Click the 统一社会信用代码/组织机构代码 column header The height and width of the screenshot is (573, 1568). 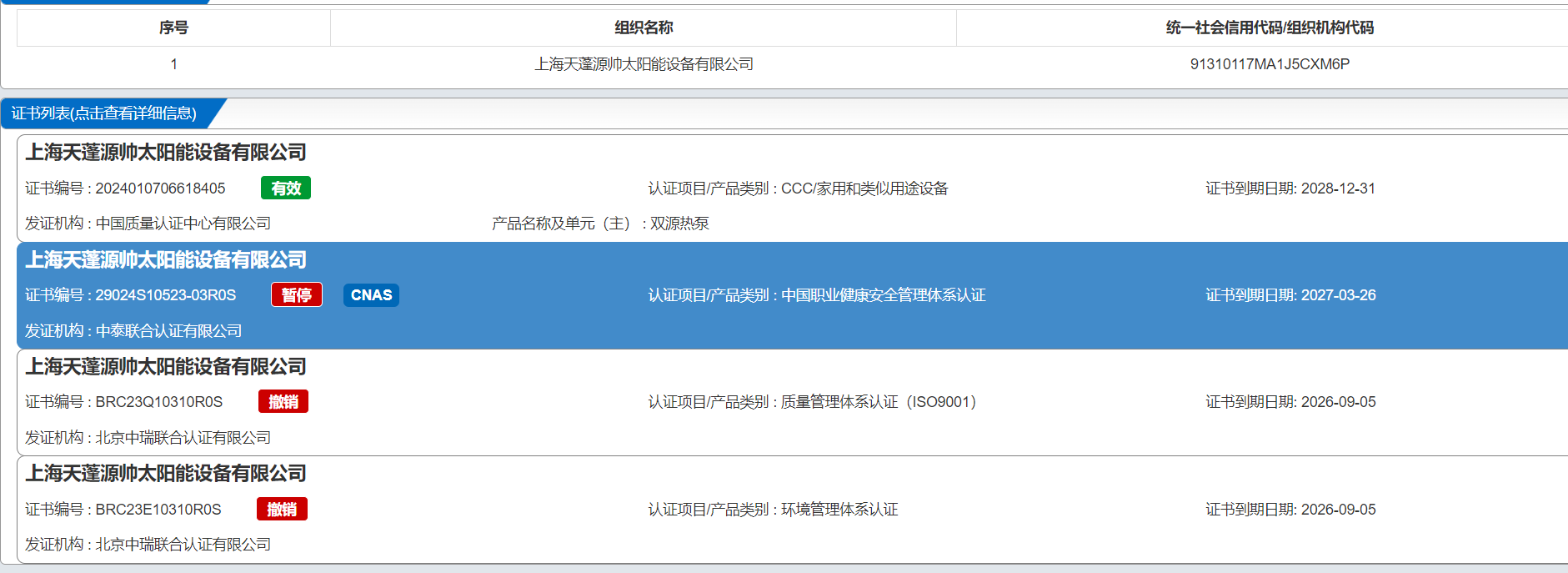pos(1270,28)
